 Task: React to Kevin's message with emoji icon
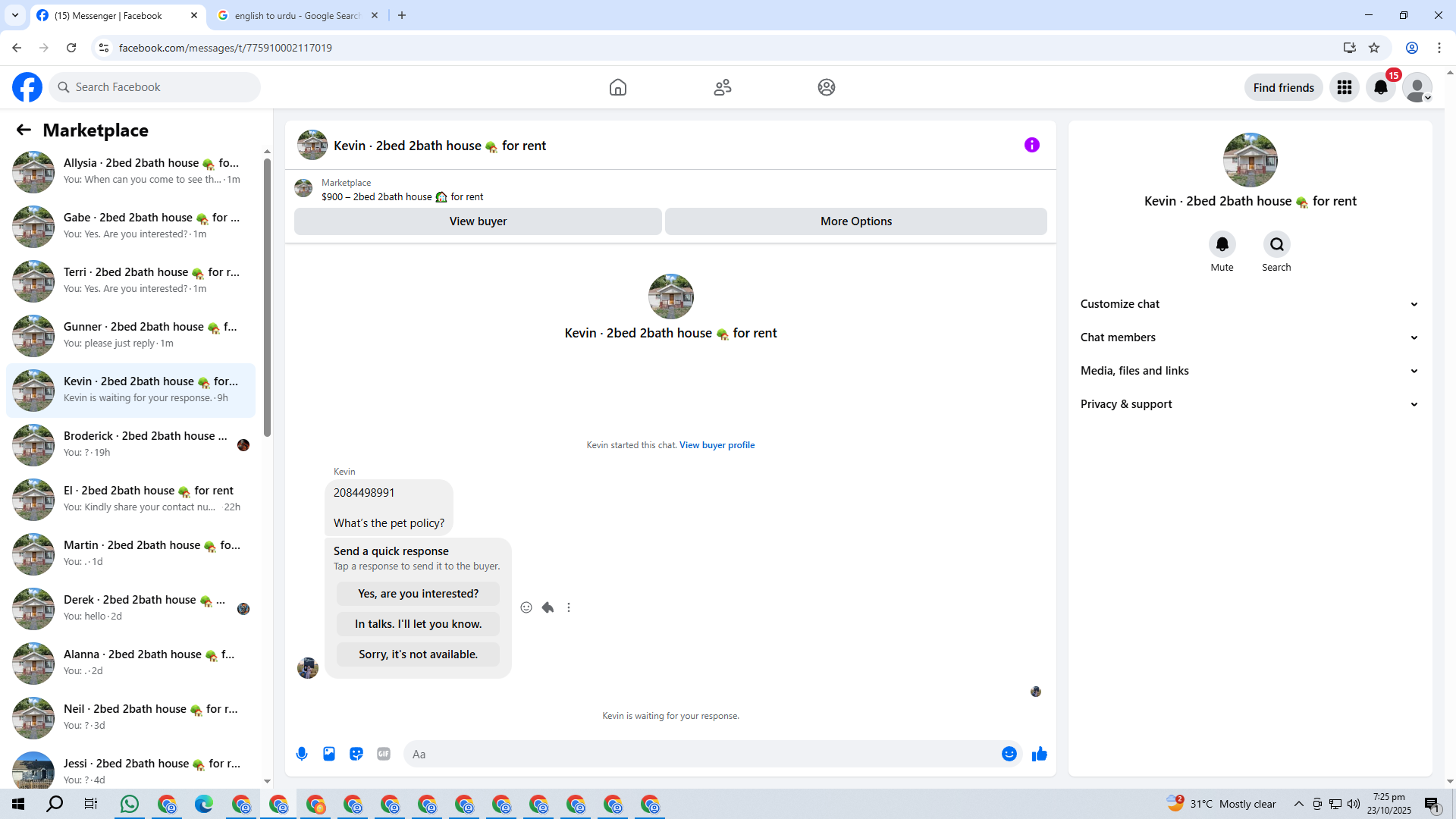(526, 607)
